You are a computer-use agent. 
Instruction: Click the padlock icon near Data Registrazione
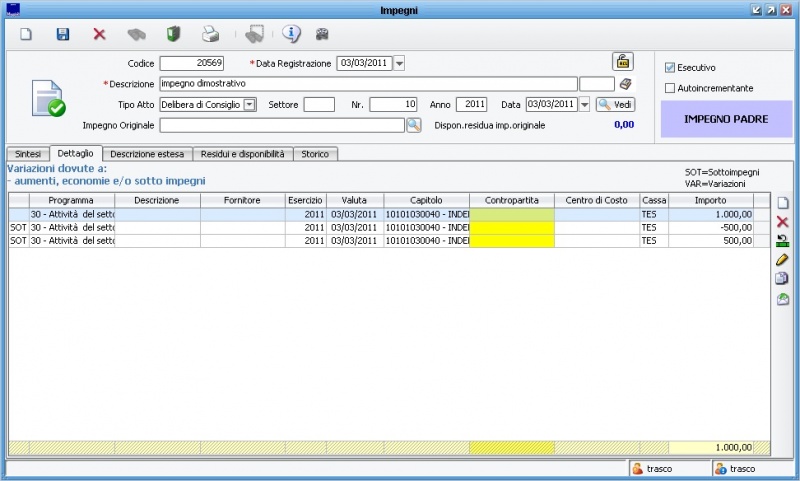(x=622, y=61)
